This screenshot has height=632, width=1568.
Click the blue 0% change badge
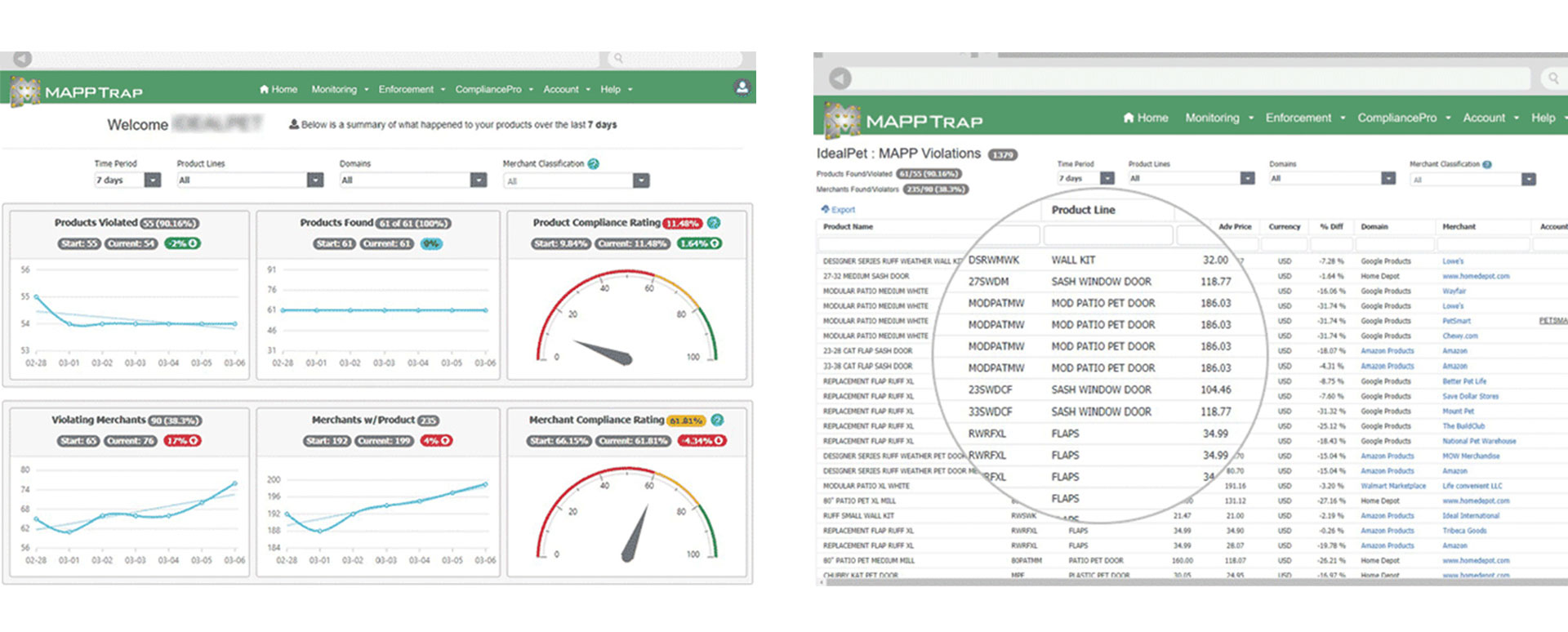(x=431, y=243)
